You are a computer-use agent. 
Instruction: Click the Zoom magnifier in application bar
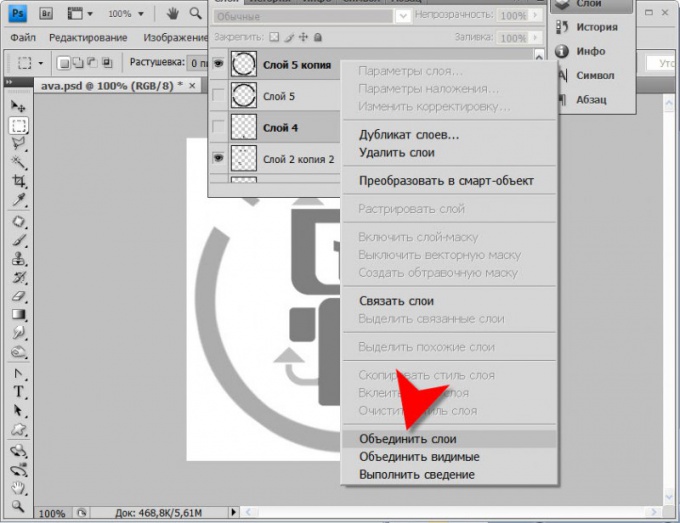[196, 13]
